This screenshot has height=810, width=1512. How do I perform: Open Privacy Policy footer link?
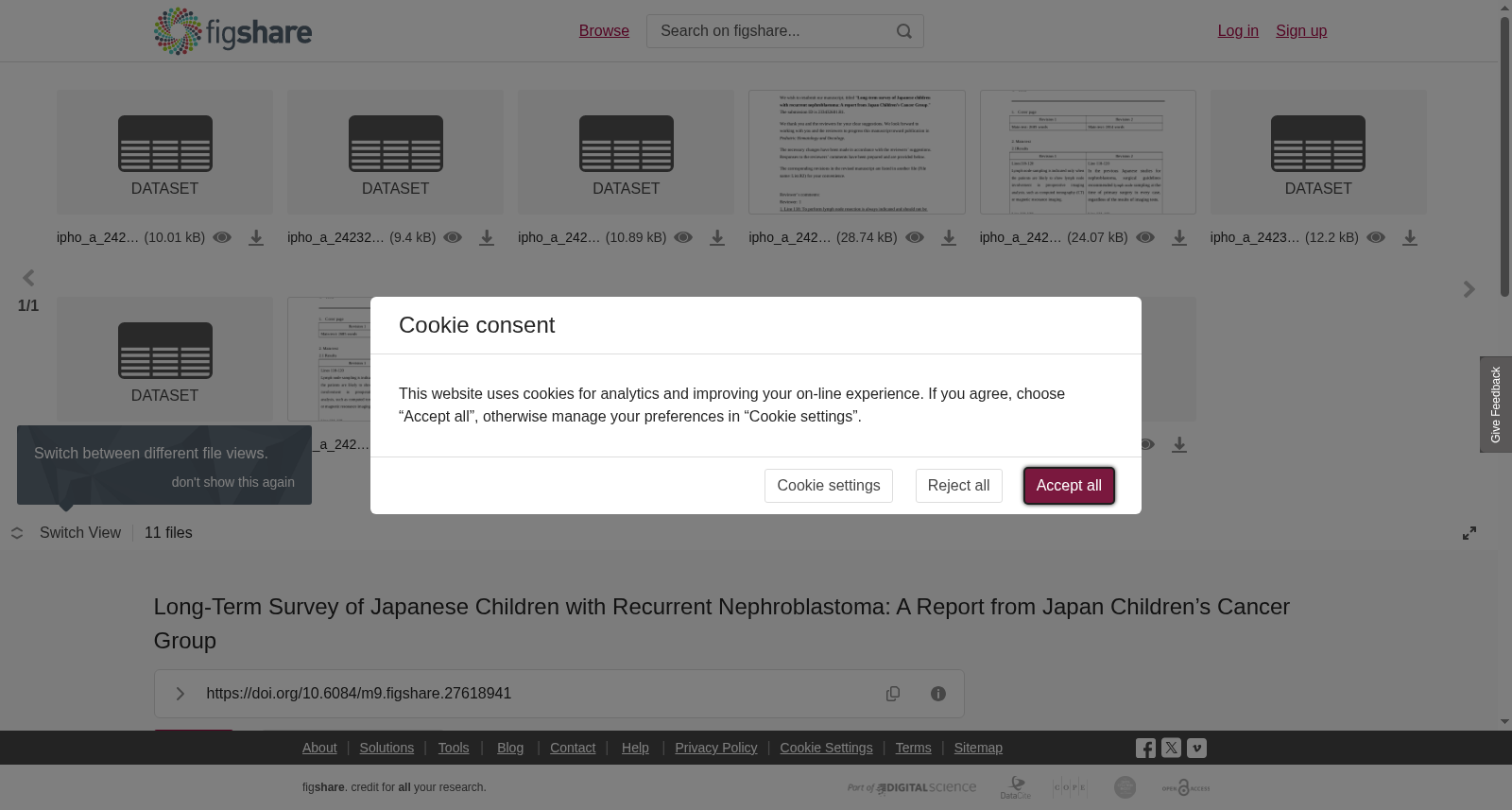point(716,748)
